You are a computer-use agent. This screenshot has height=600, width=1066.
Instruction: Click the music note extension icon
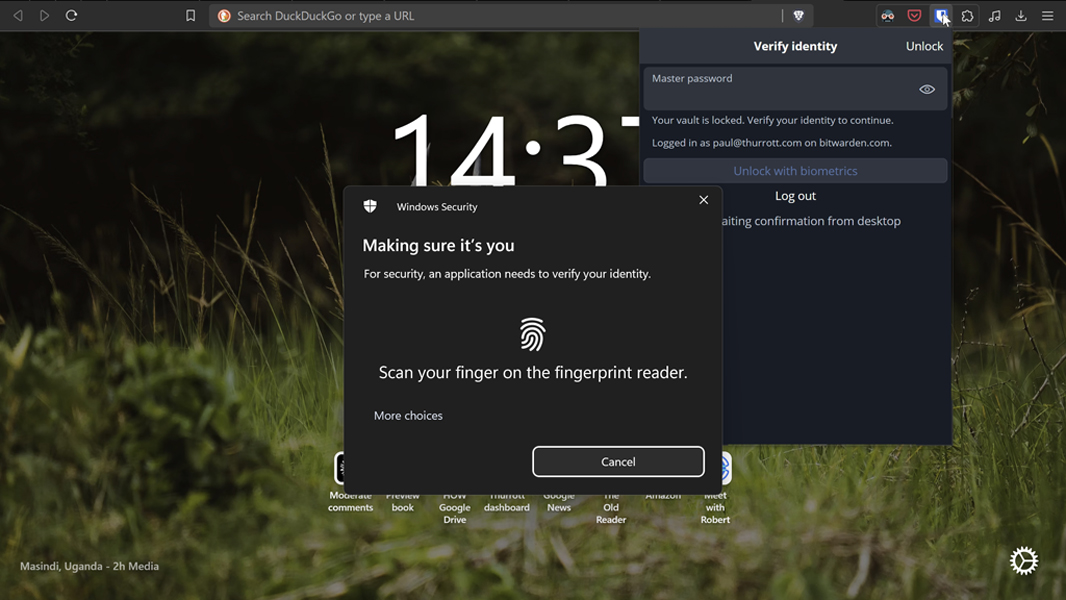tap(994, 15)
